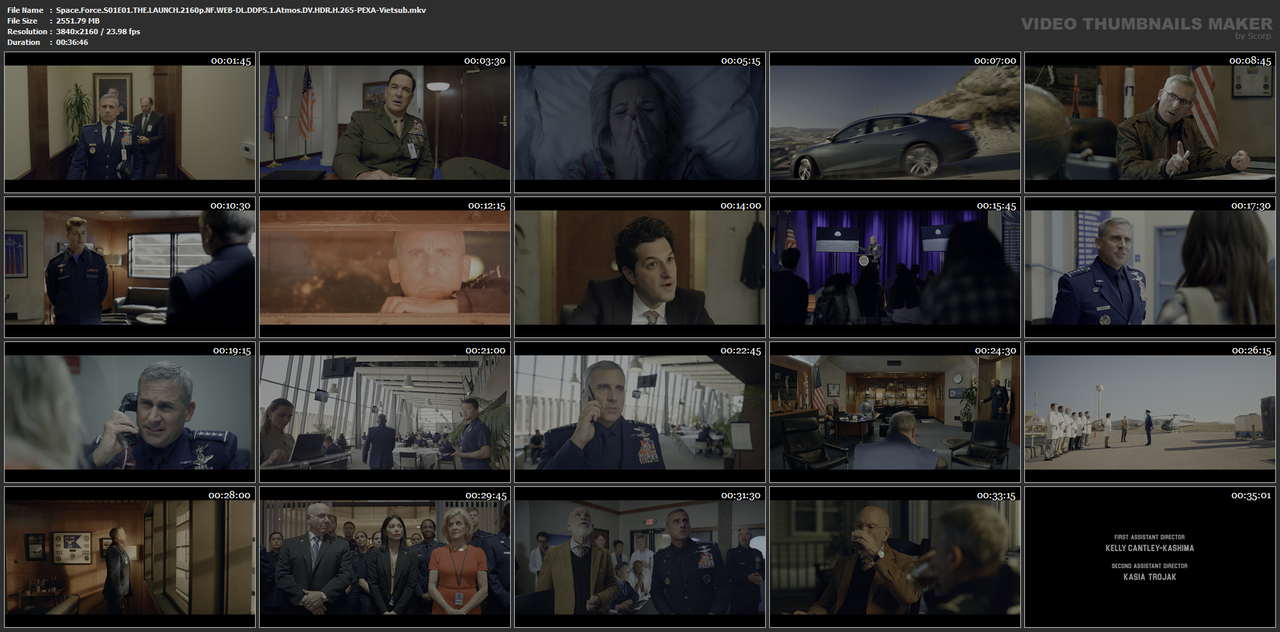Pick the phone call thumbnail at 00:19:15

click(130, 412)
